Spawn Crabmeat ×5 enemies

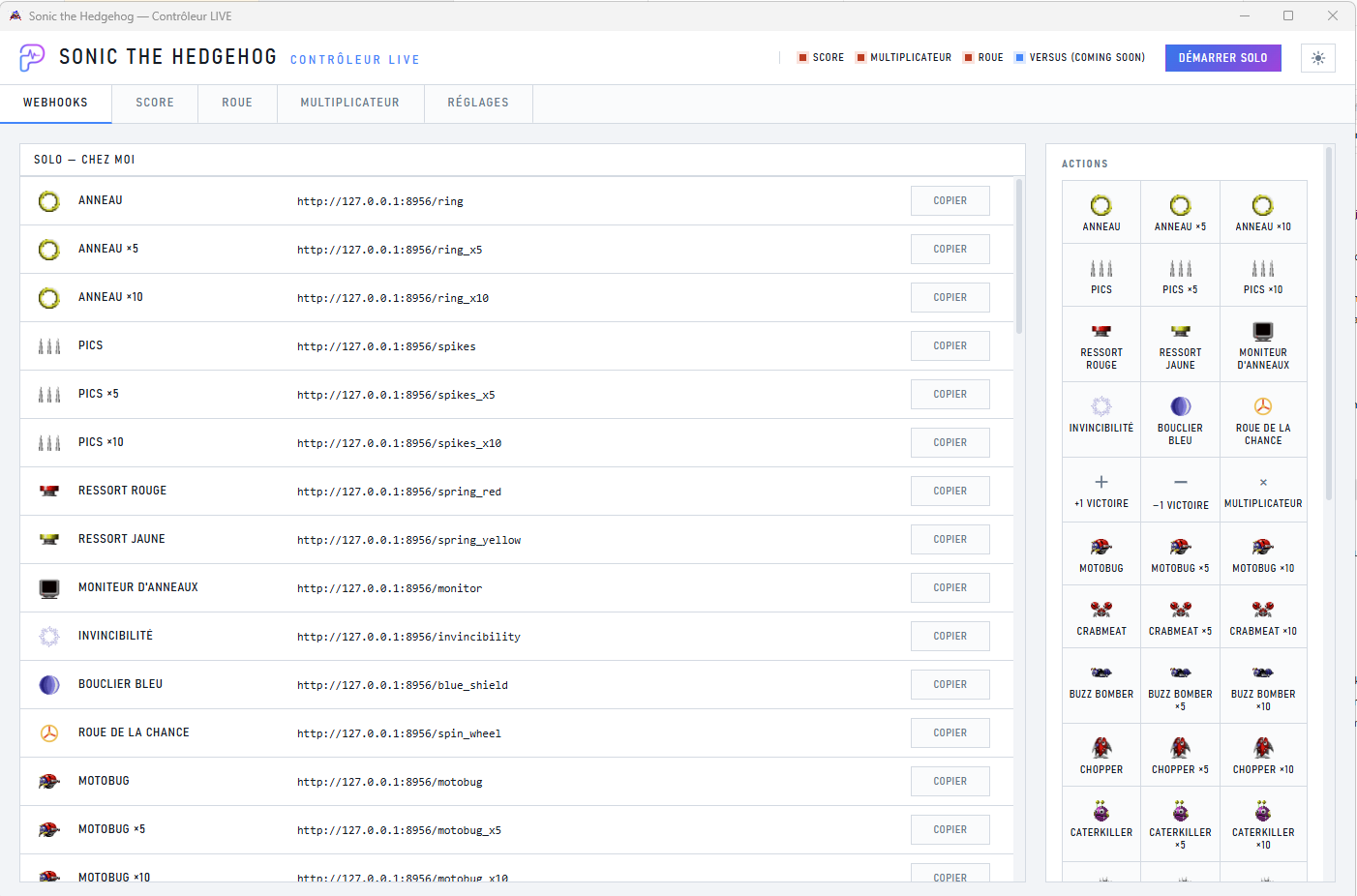point(1180,616)
